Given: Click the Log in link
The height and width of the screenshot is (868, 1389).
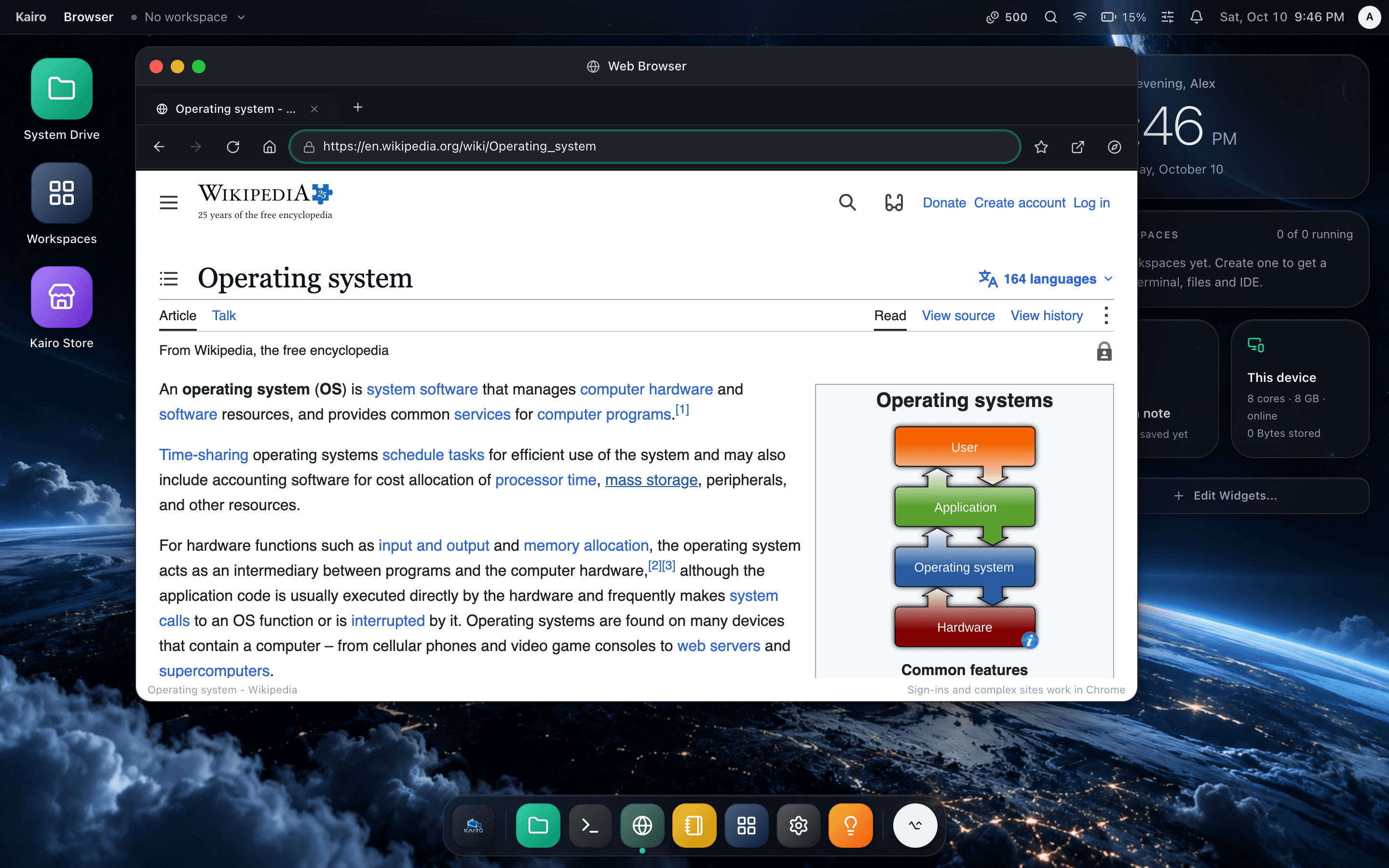Looking at the screenshot, I should [1091, 203].
